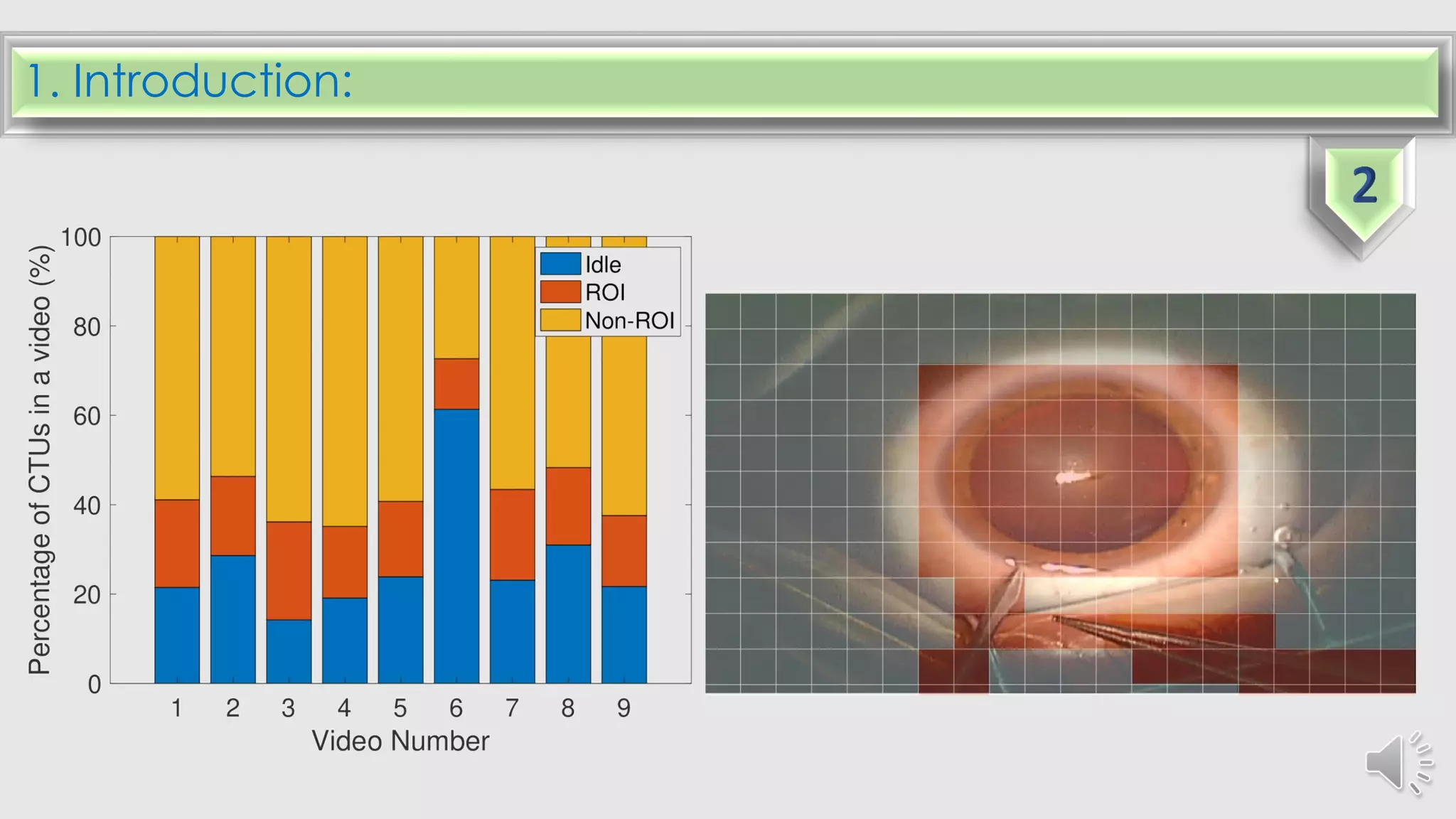Click the orange ROI segment of video 7
Image resolution: width=1456 pixels, height=819 pixels.
512,534
